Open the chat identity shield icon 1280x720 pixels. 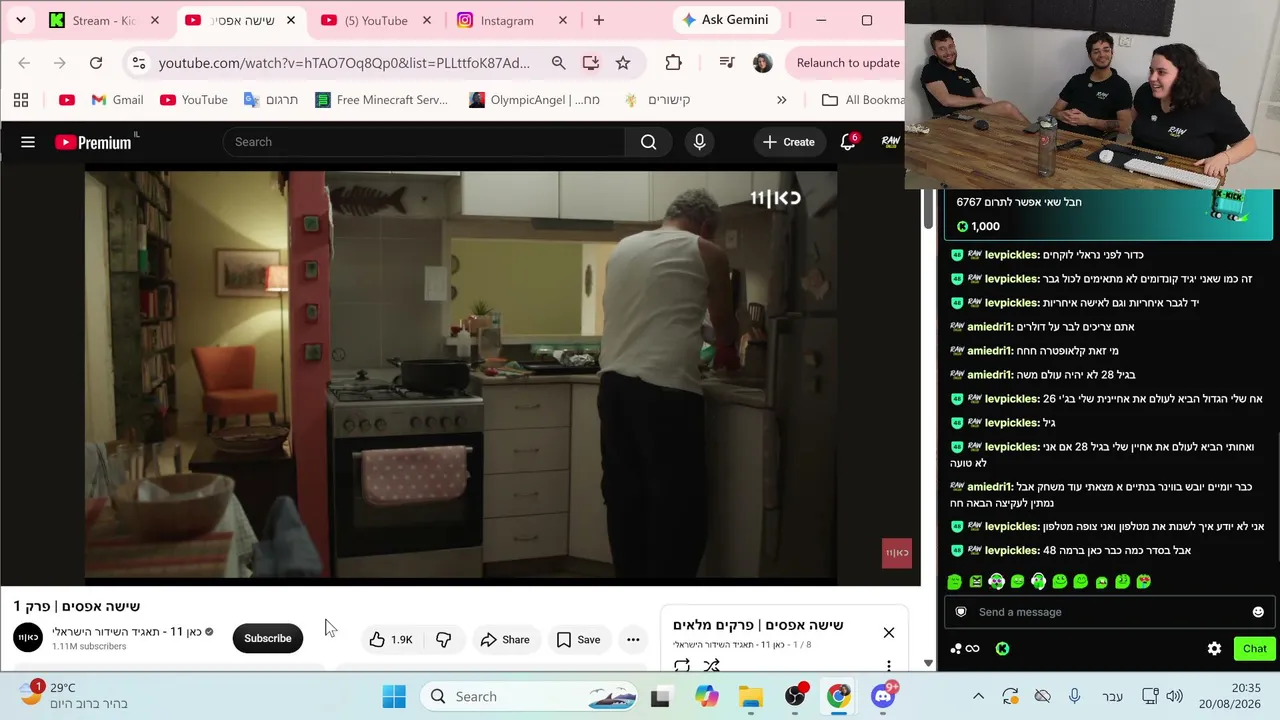pos(961,612)
